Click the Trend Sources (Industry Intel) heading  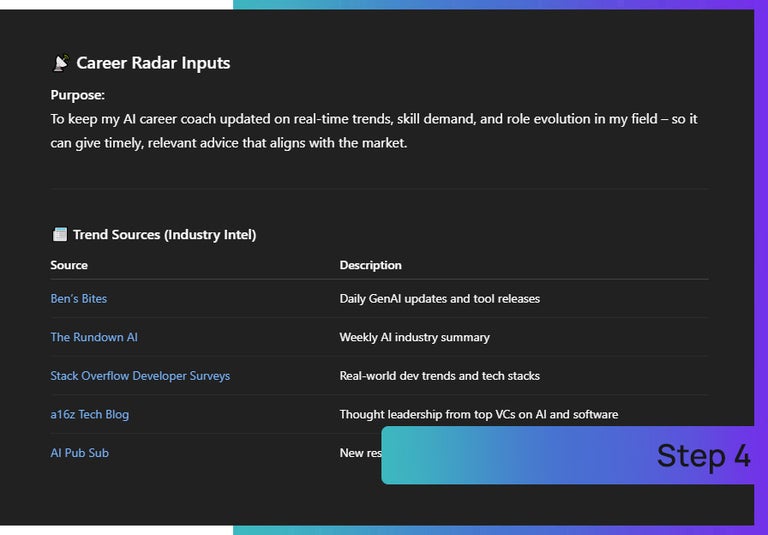point(164,235)
